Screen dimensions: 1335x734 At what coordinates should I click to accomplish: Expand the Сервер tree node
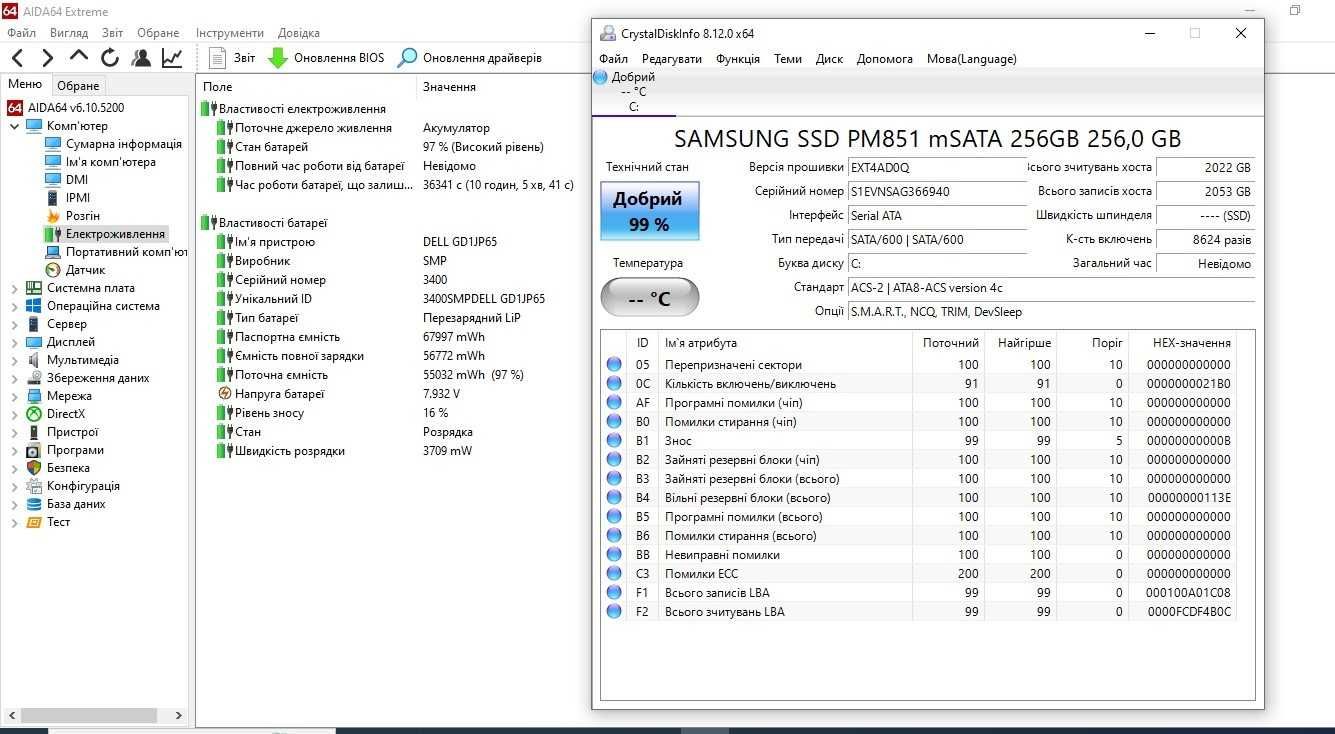[x=15, y=324]
